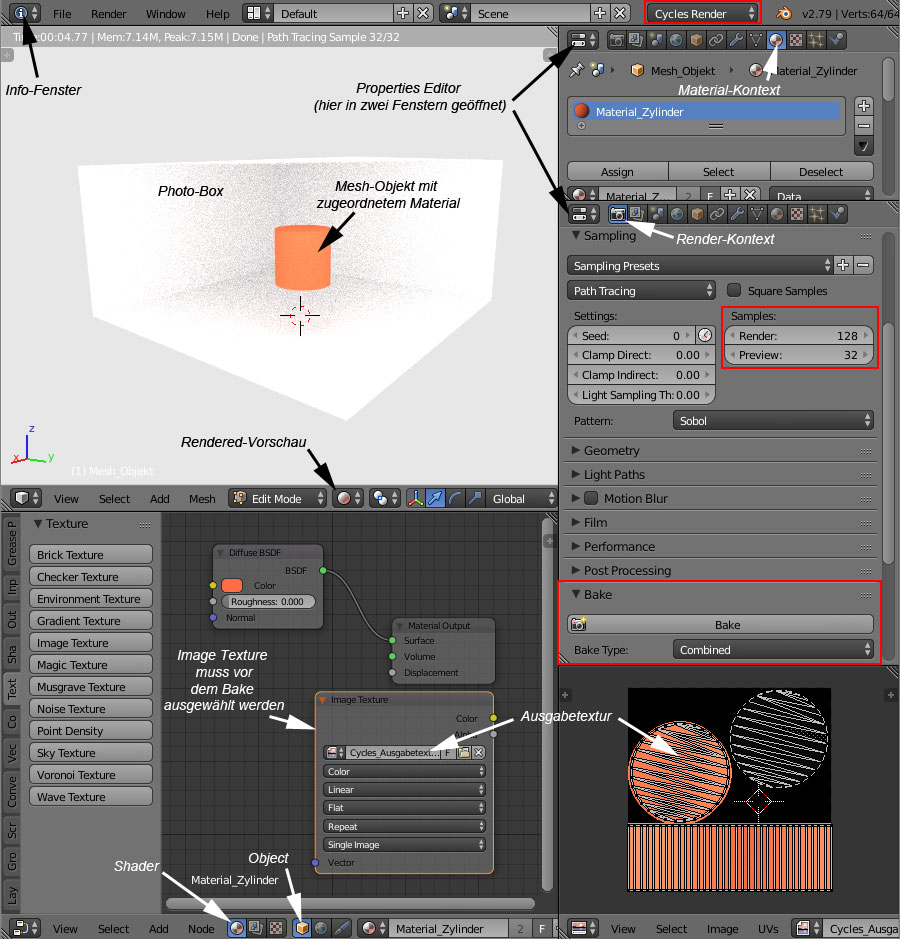Viewport: 900px width, 939px height.
Task: Toggle the 3D manipulator widget button
Action: (414, 498)
